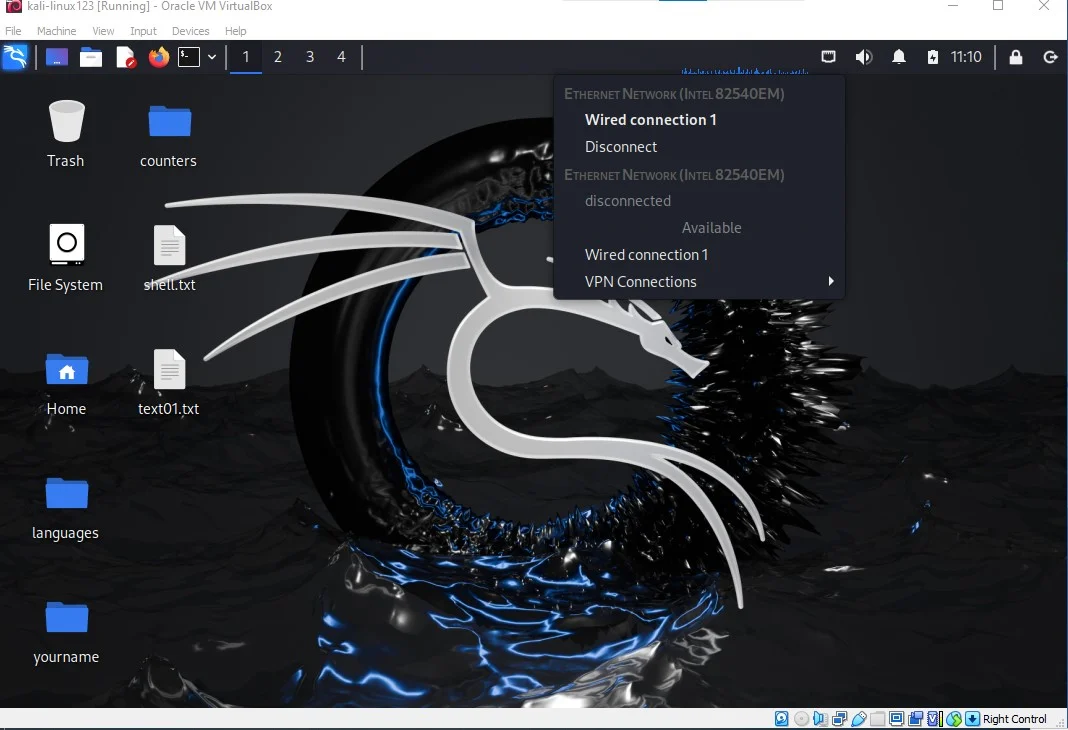Select the counters folder
This screenshot has height=730, width=1068.
[x=169, y=136]
